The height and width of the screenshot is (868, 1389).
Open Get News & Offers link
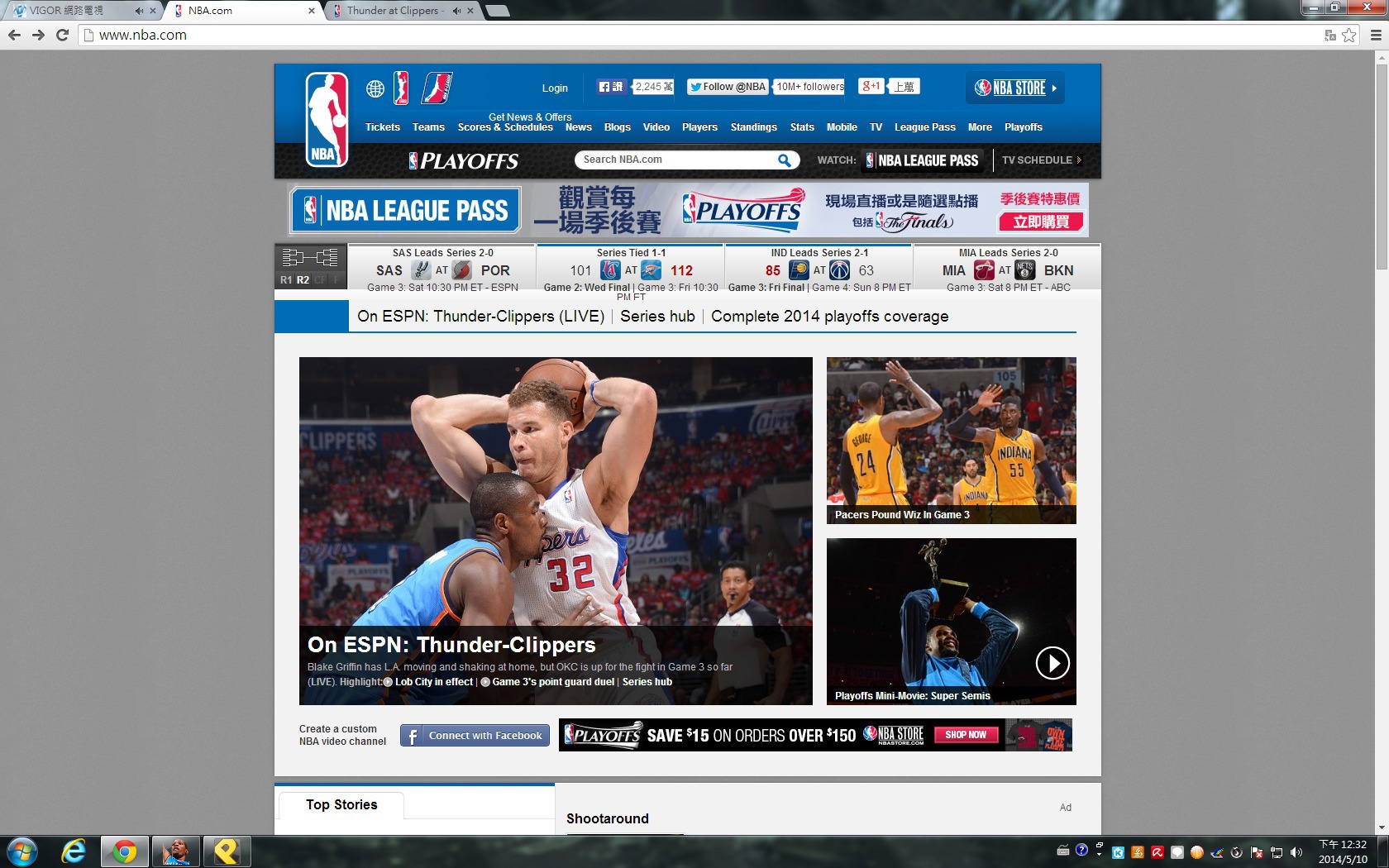tap(530, 117)
